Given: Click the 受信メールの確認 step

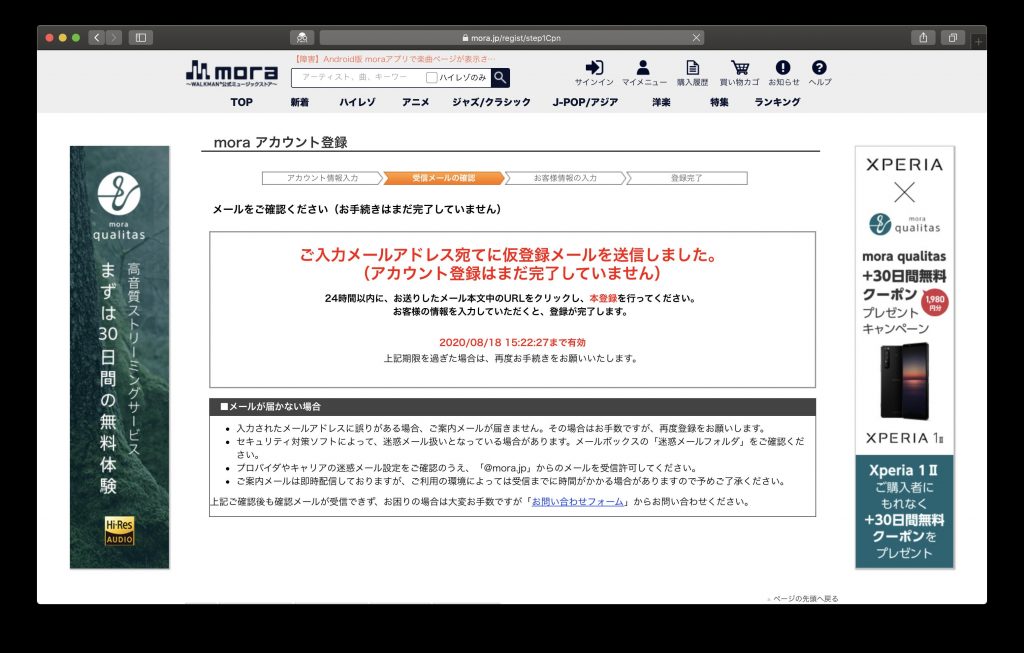Looking at the screenshot, I should (x=443, y=178).
